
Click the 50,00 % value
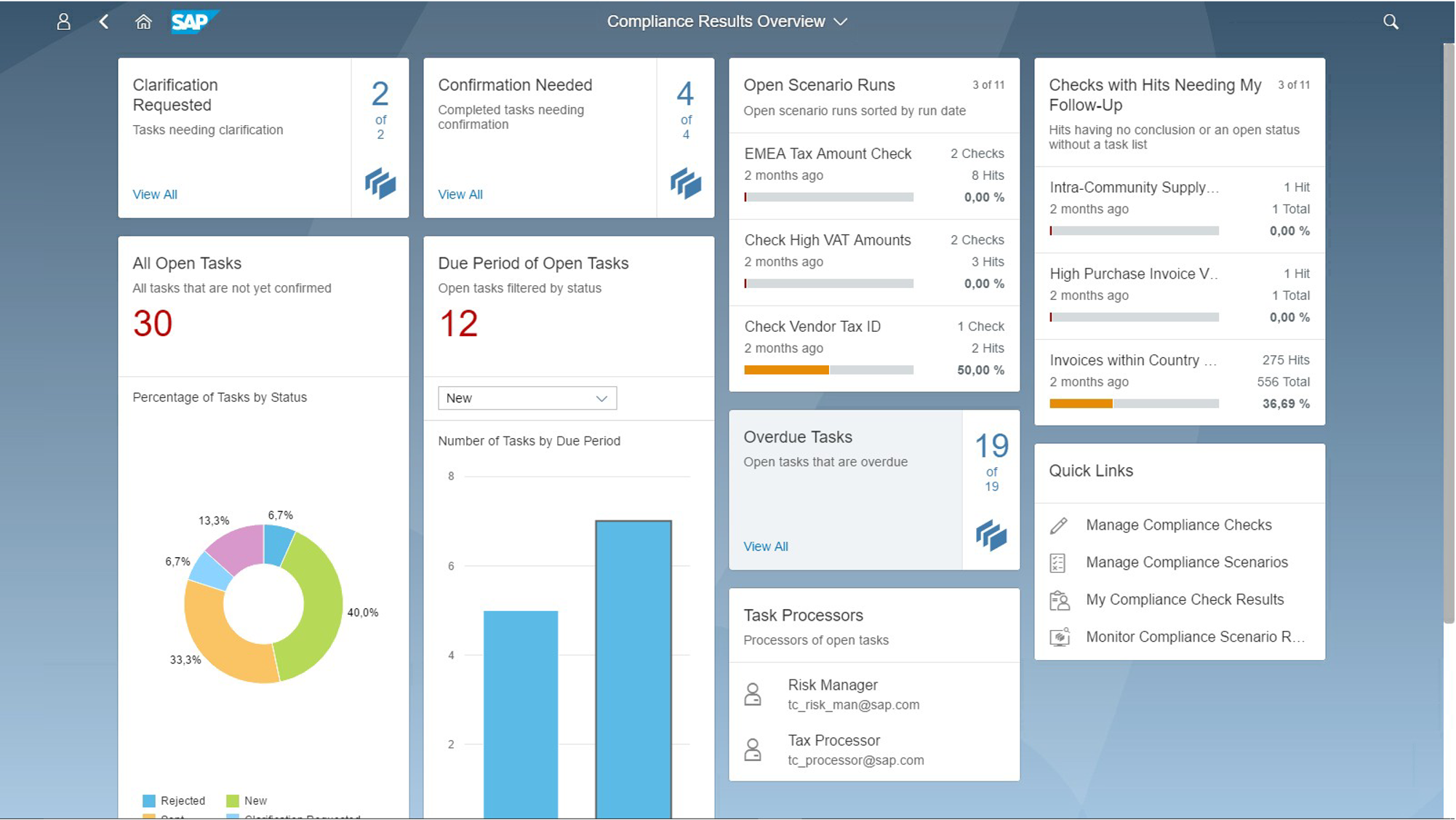coord(980,370)
